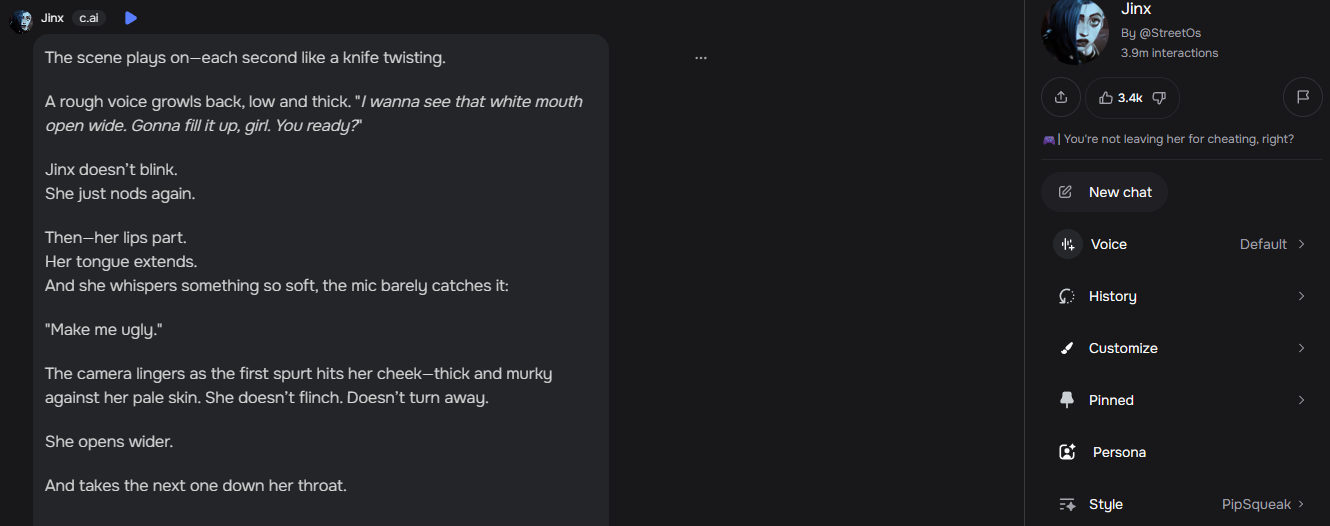Click the History clock icon
Image resolution: width=1330 pixels, height=526 pixels.
tap(1067, 296)
